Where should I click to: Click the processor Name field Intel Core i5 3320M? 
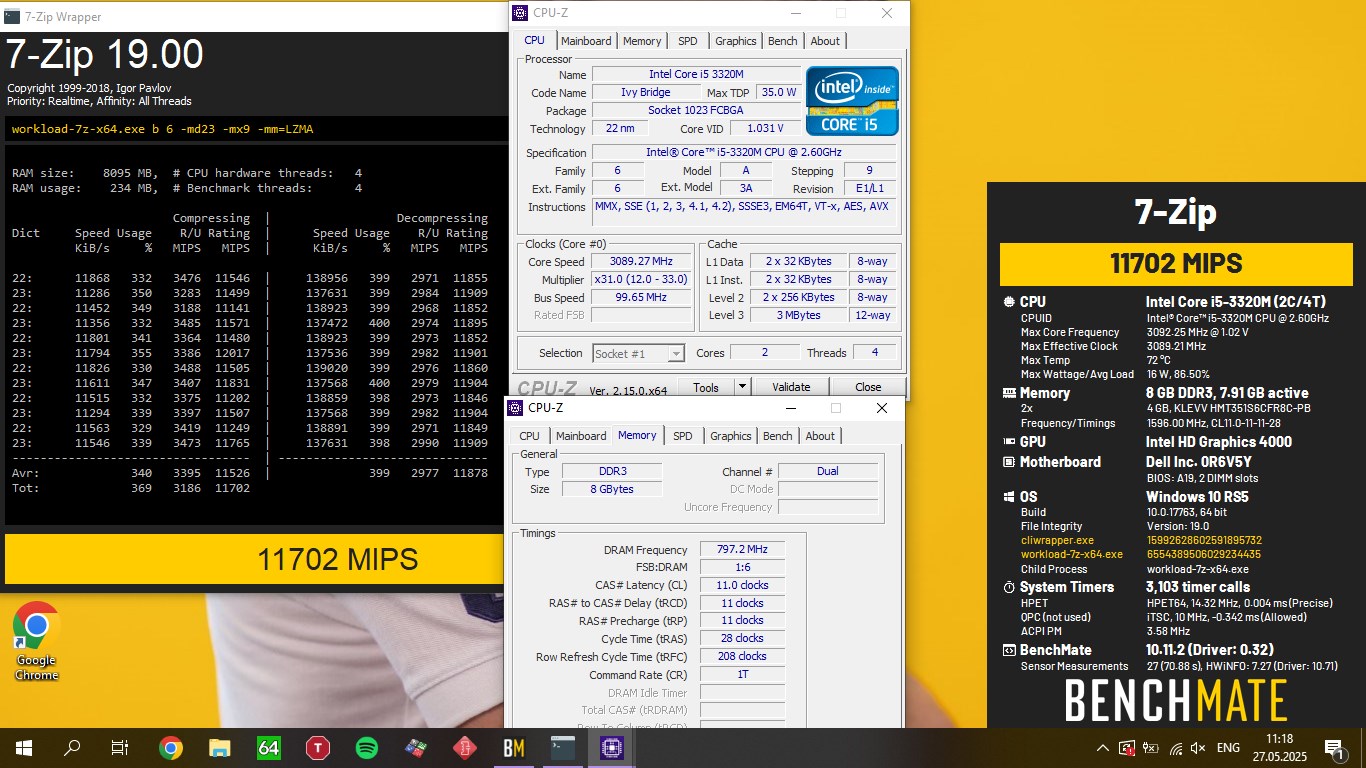point(696,74)
